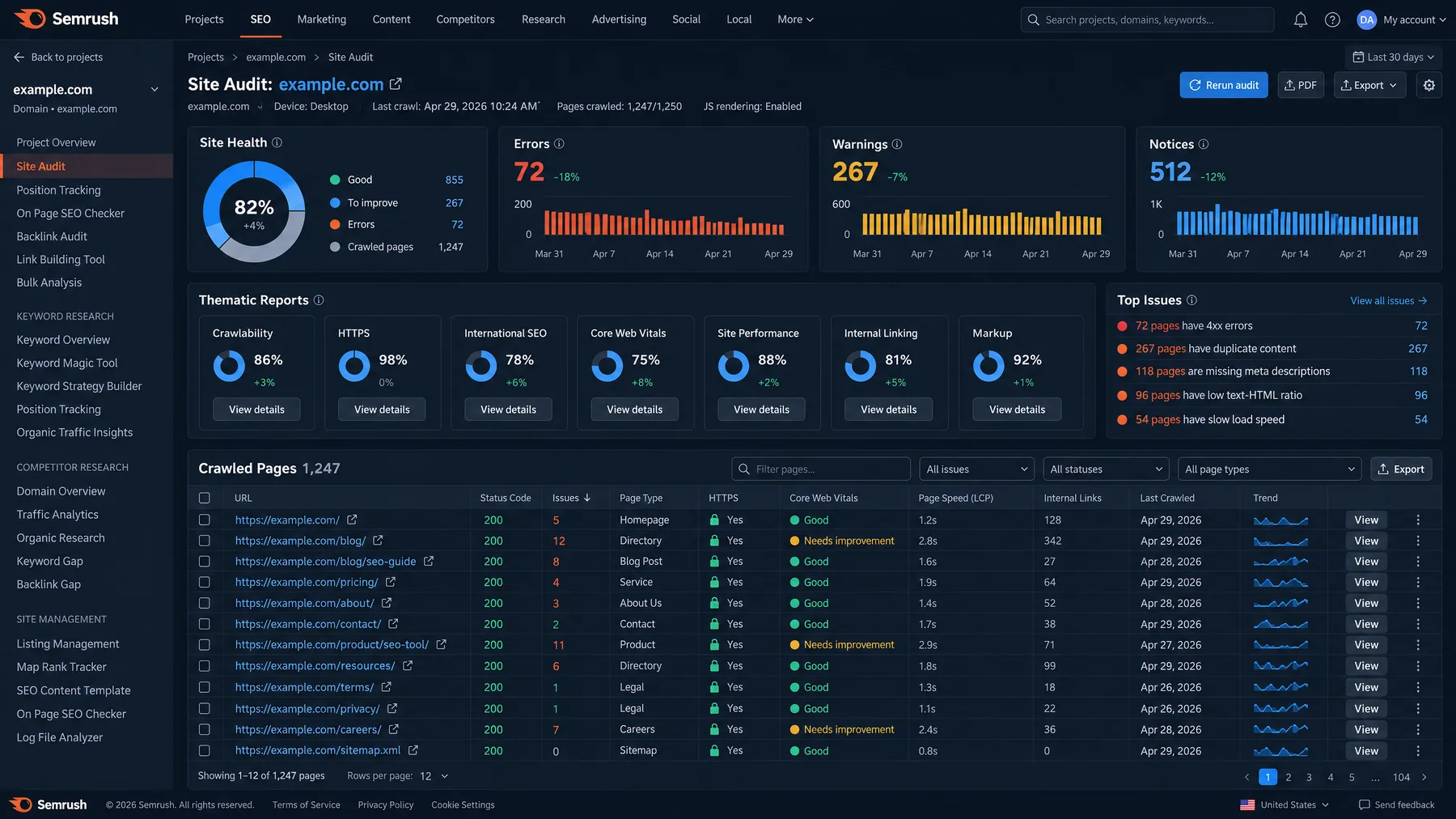The image size is (1456, 819).
Task: Click the Back to projects arrow
Action: (19, 57)
